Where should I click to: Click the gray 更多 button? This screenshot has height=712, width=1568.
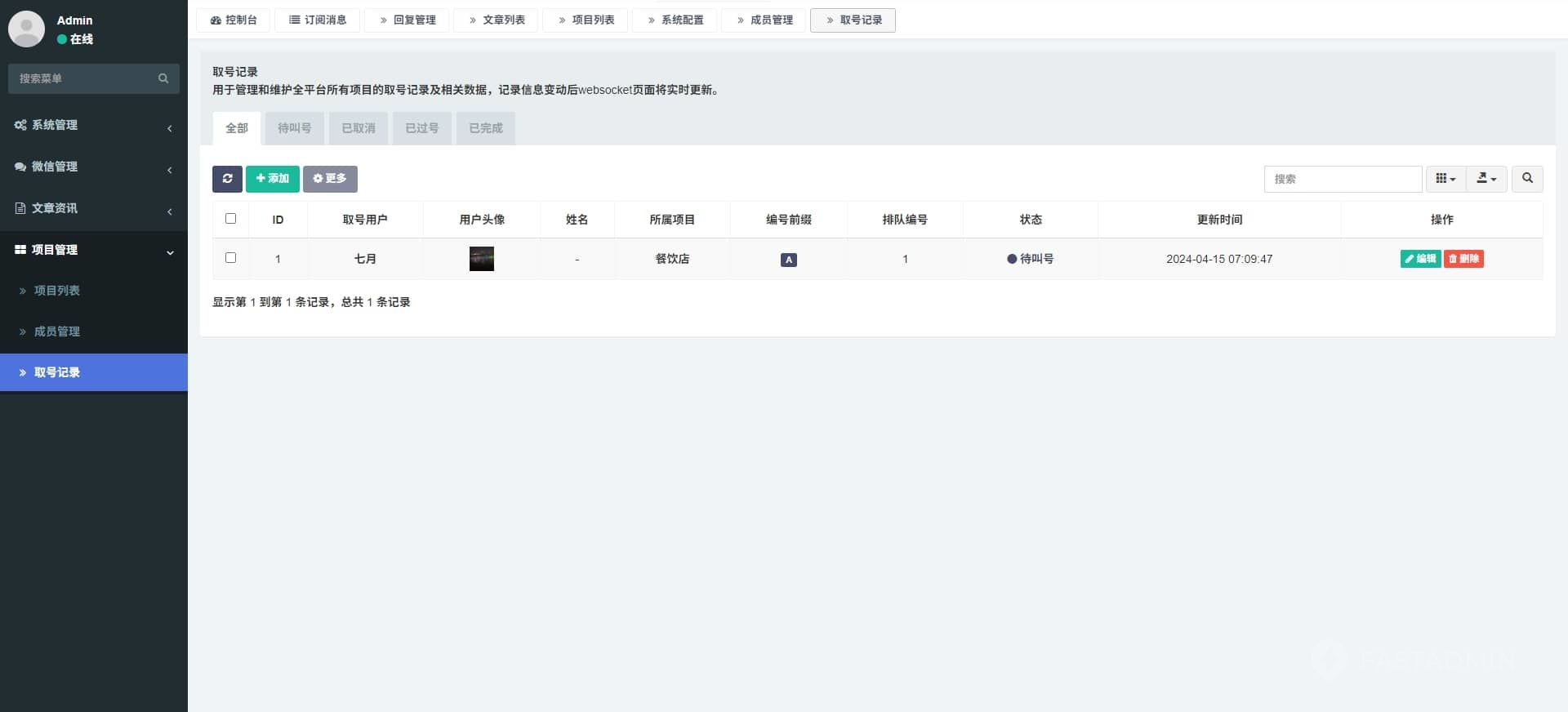[x=330, y=179]
